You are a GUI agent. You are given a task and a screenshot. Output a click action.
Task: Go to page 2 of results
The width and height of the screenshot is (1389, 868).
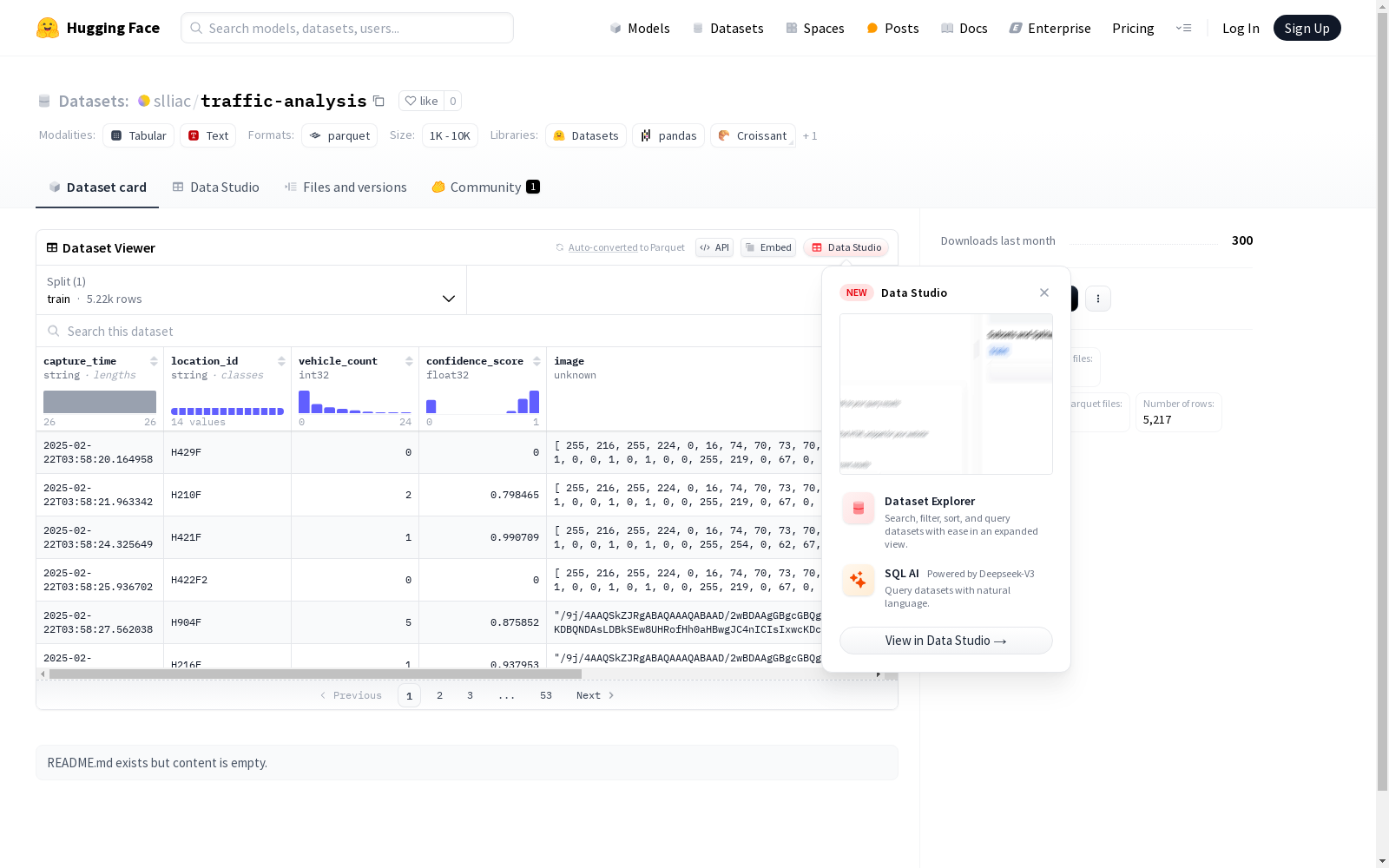click(440, 695)
